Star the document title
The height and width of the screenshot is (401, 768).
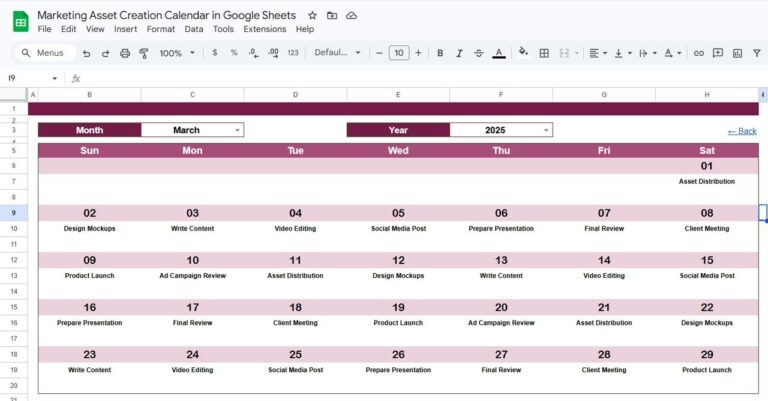click(312, 15)
